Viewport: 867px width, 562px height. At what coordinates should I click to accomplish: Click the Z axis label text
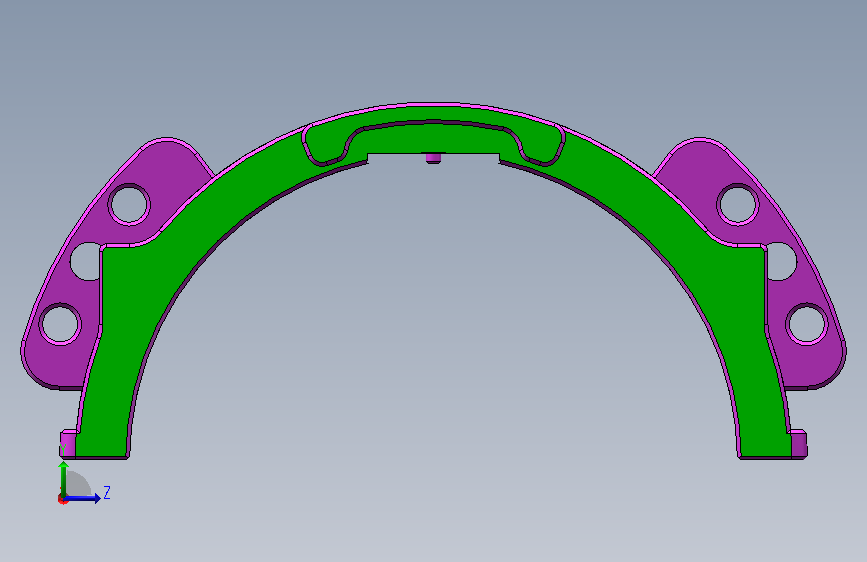coord(107,492)
